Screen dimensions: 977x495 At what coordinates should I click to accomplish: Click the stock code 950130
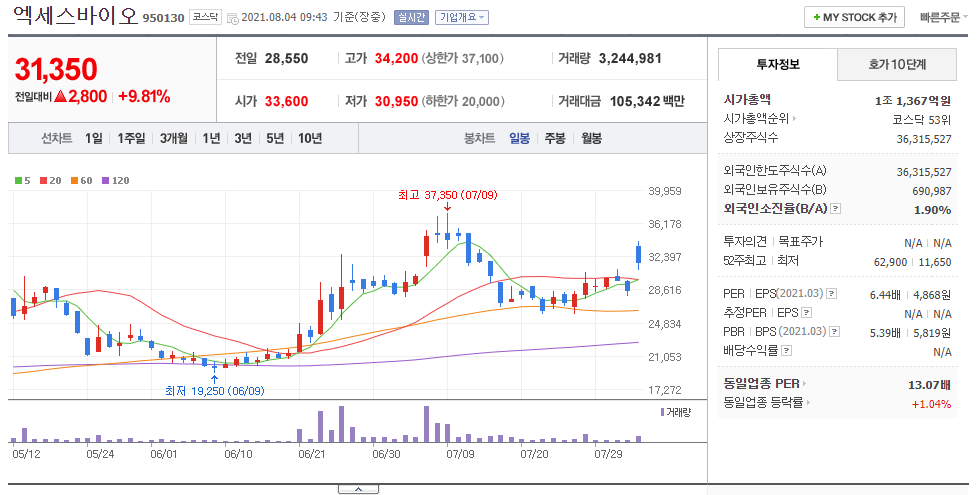[x=163, y=18]
